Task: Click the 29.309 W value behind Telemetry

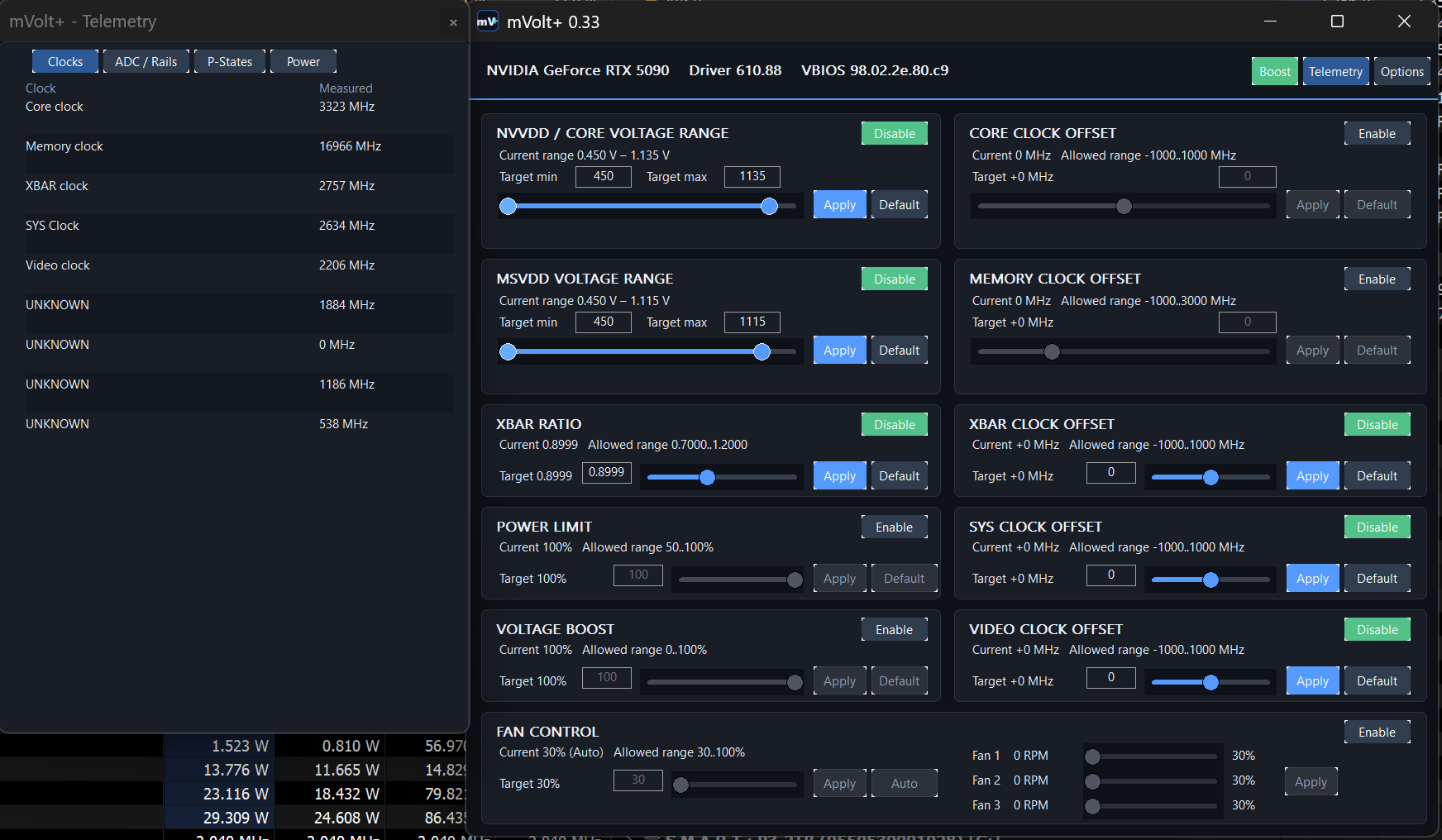Action: click(236, 818)
